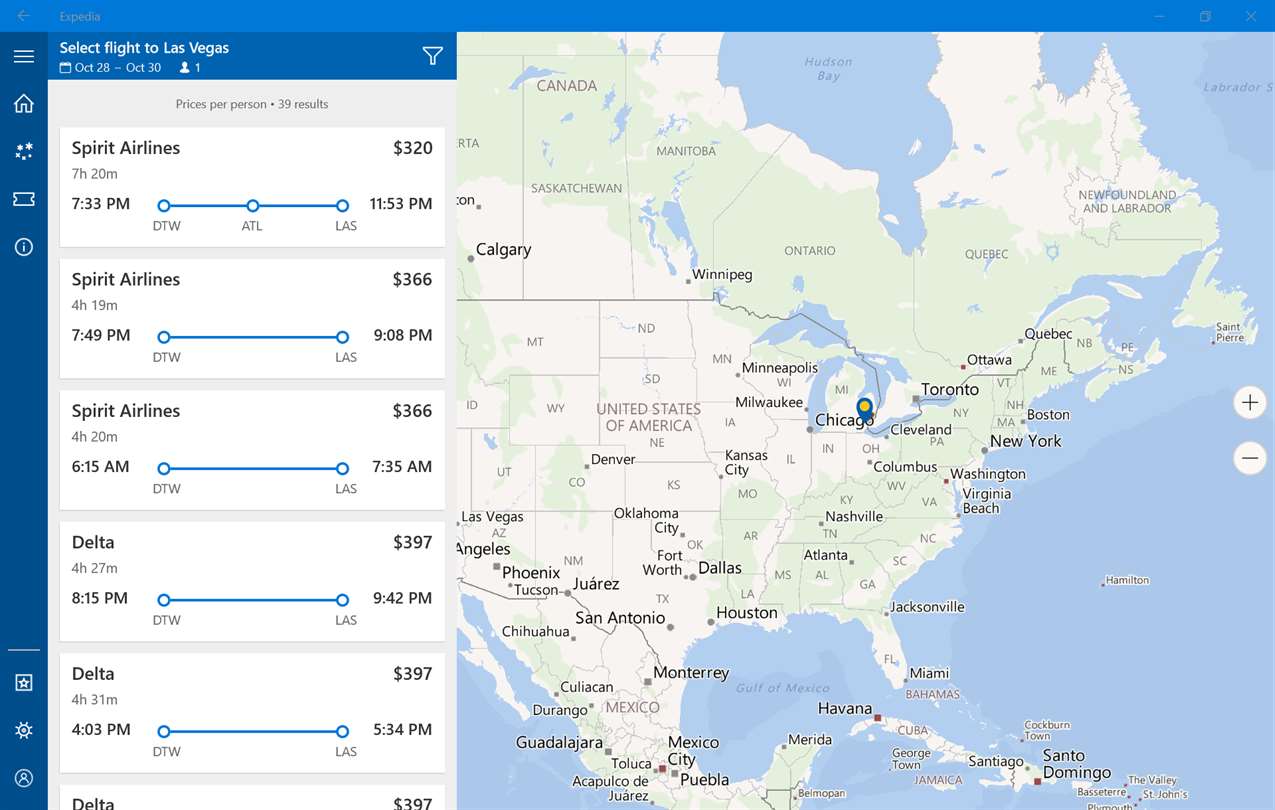The image size is (1275, 810).
Task: Go back using the title bar arrow
Action: tap(23, 16)
